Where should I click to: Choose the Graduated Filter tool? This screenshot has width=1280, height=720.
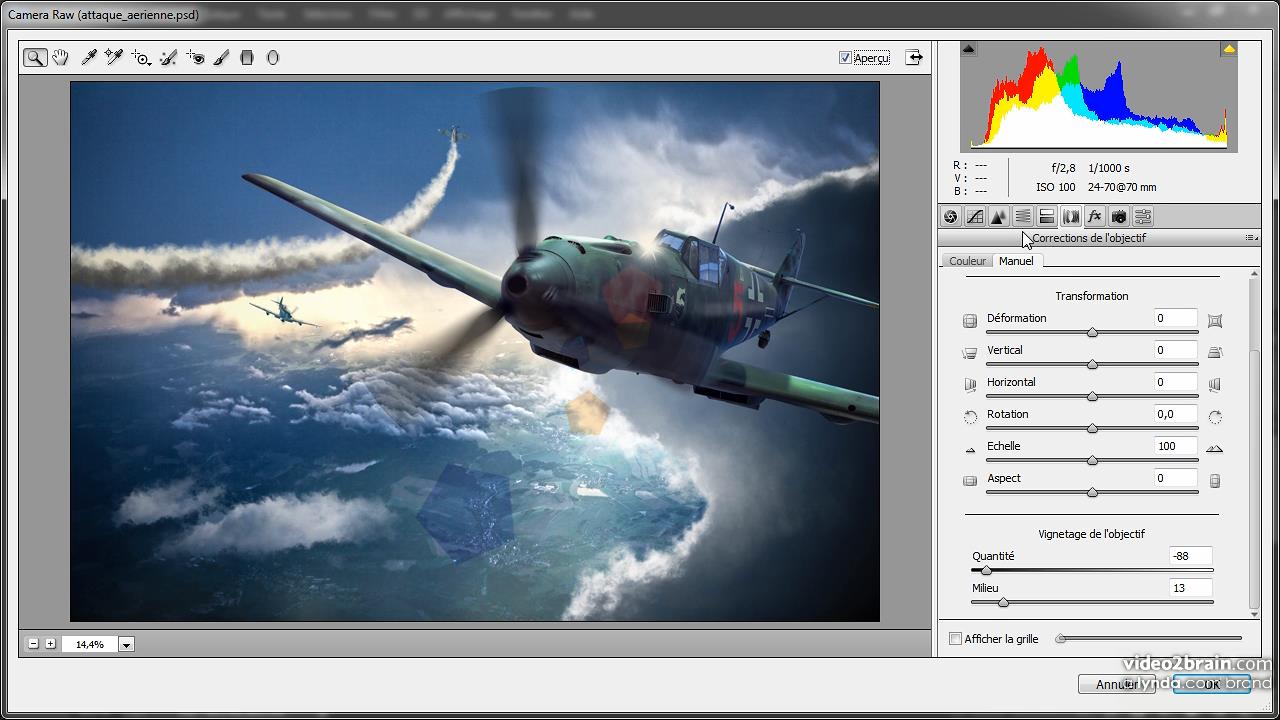coord(247,58)
